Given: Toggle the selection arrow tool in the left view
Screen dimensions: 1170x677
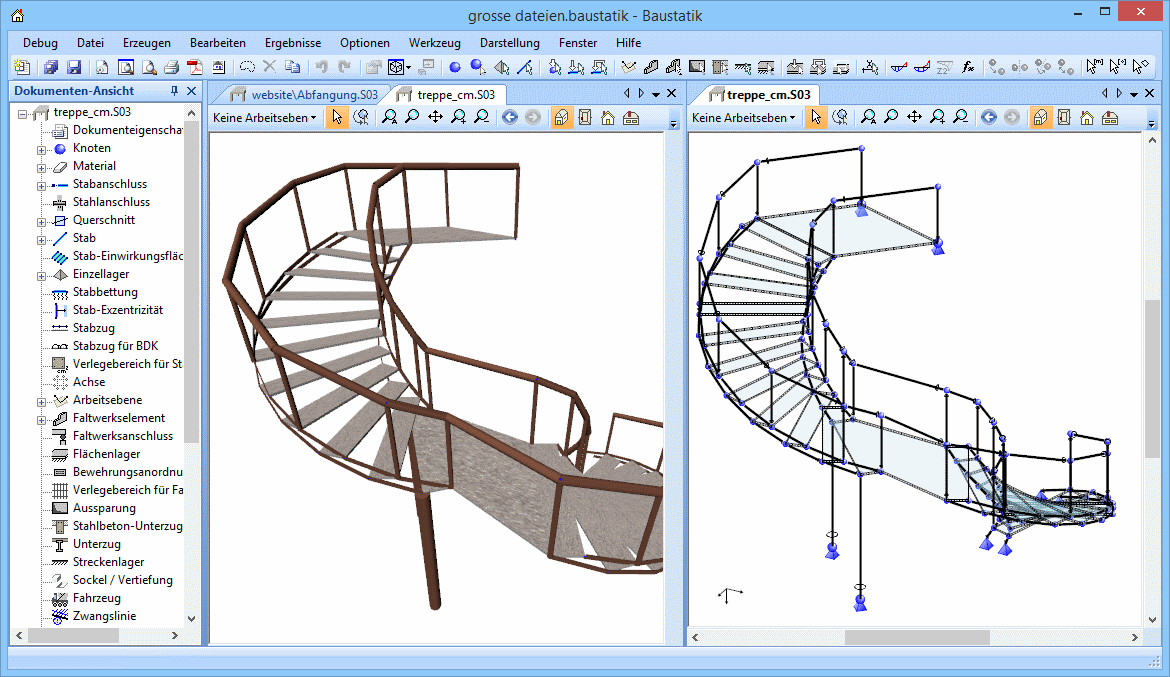Looking at the screenshot, I should [337, 118].
